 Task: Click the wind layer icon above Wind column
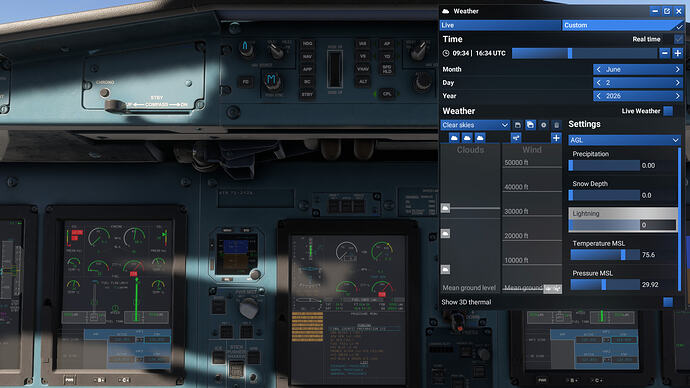(516, 138)
